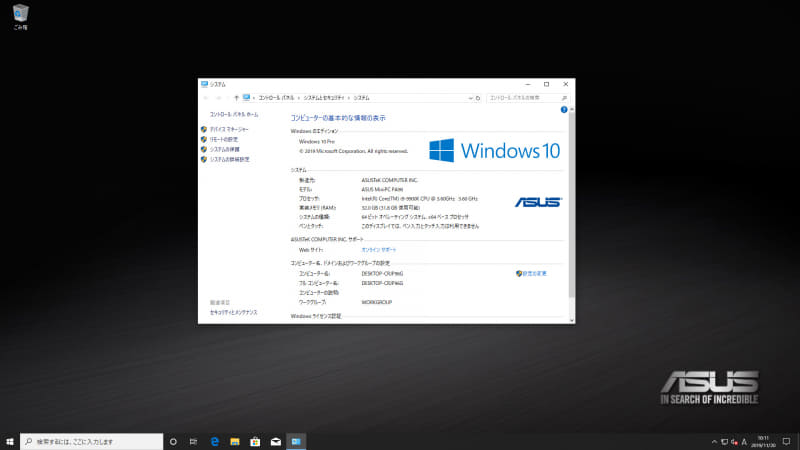
Task: Click the shield icon beside デバイス マネージャー
Action: (x=204, y=130)
